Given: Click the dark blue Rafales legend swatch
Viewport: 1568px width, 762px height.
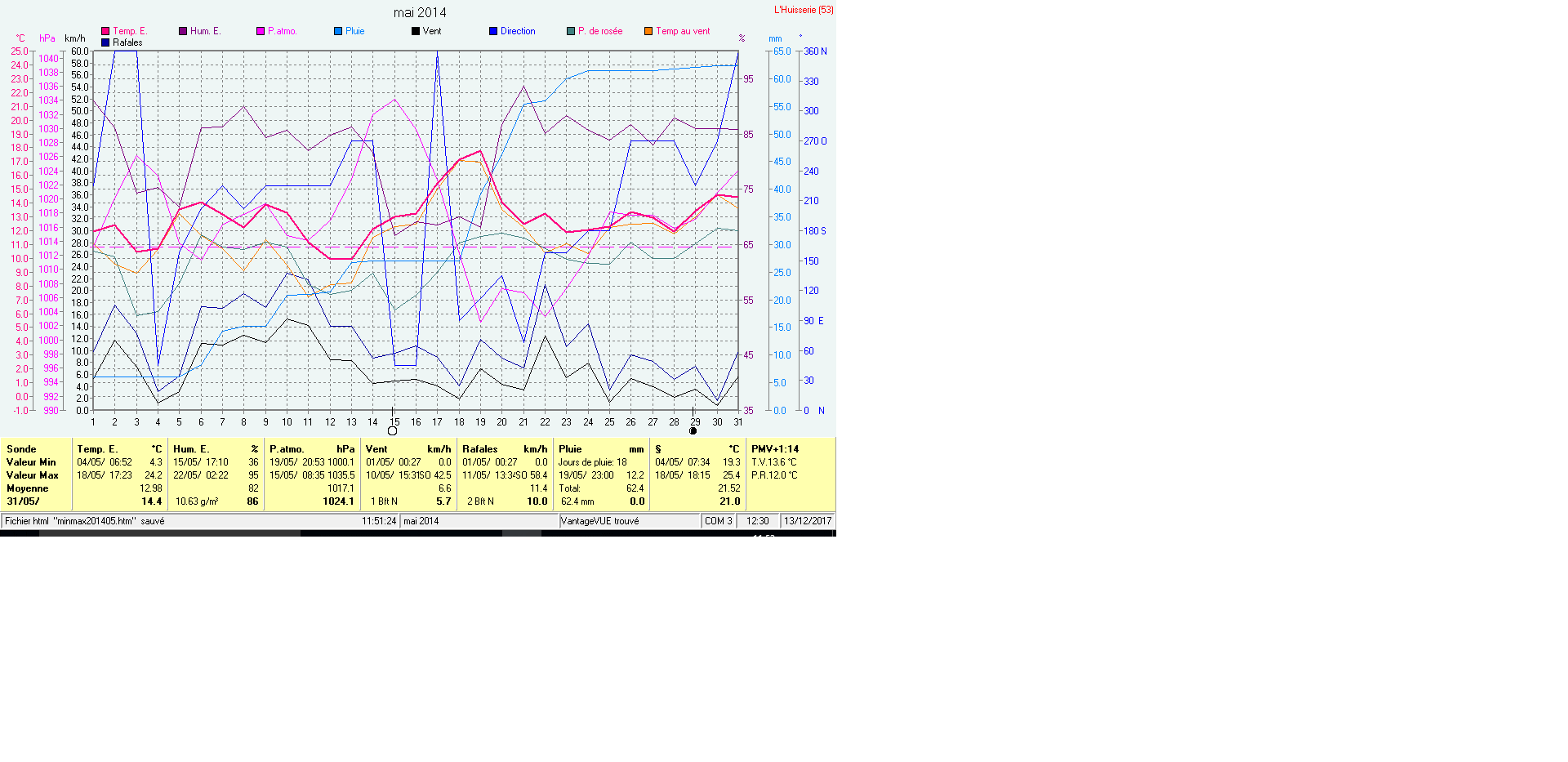Looking at the screenshot, I should [x=105, y=42].
